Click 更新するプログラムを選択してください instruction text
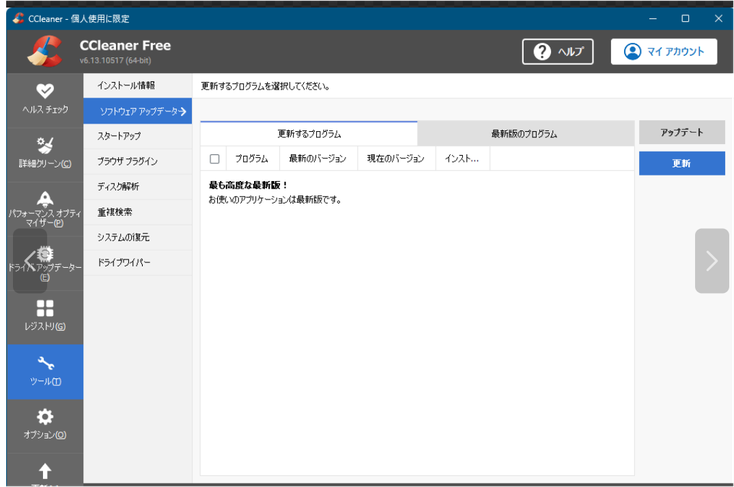The width and height of the screenshot is (734, 487). click(x=265, y=86)
